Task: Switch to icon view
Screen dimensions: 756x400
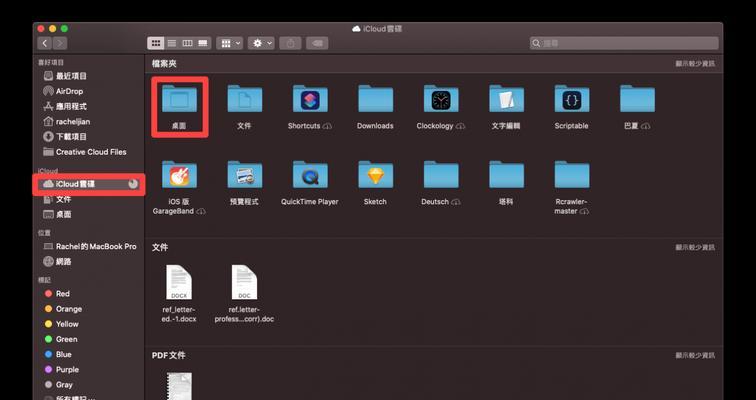Action: (155, 43)
